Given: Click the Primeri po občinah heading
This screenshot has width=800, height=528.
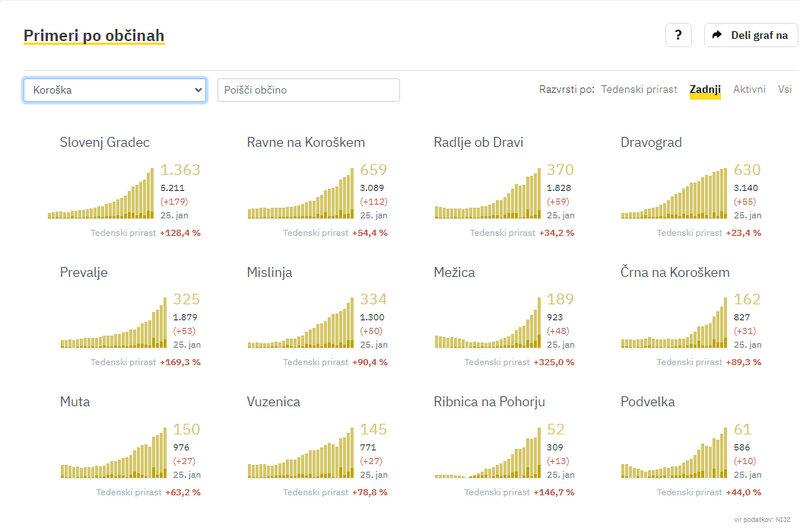Looking at the screenshot, I should 94,36.
